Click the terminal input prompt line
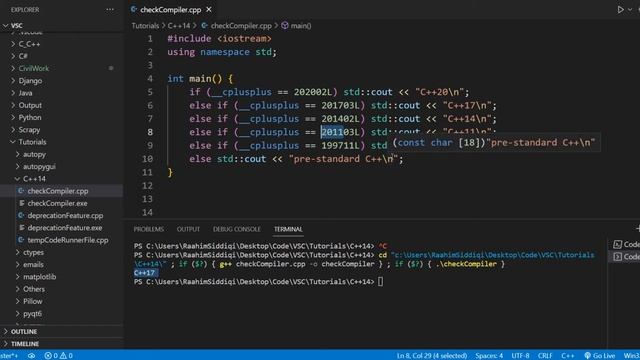 (x=258, y=282)
